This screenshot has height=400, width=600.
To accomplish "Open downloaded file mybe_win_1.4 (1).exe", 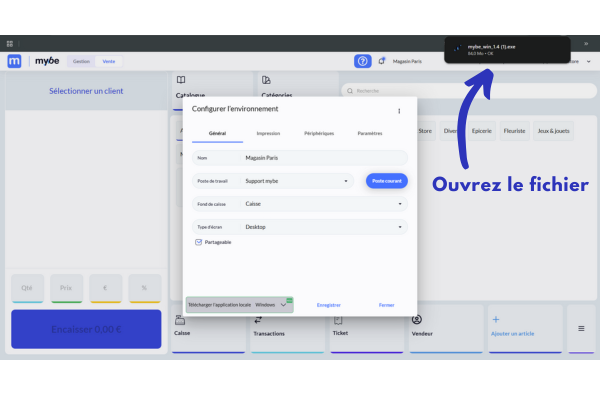I will (507, 49).
